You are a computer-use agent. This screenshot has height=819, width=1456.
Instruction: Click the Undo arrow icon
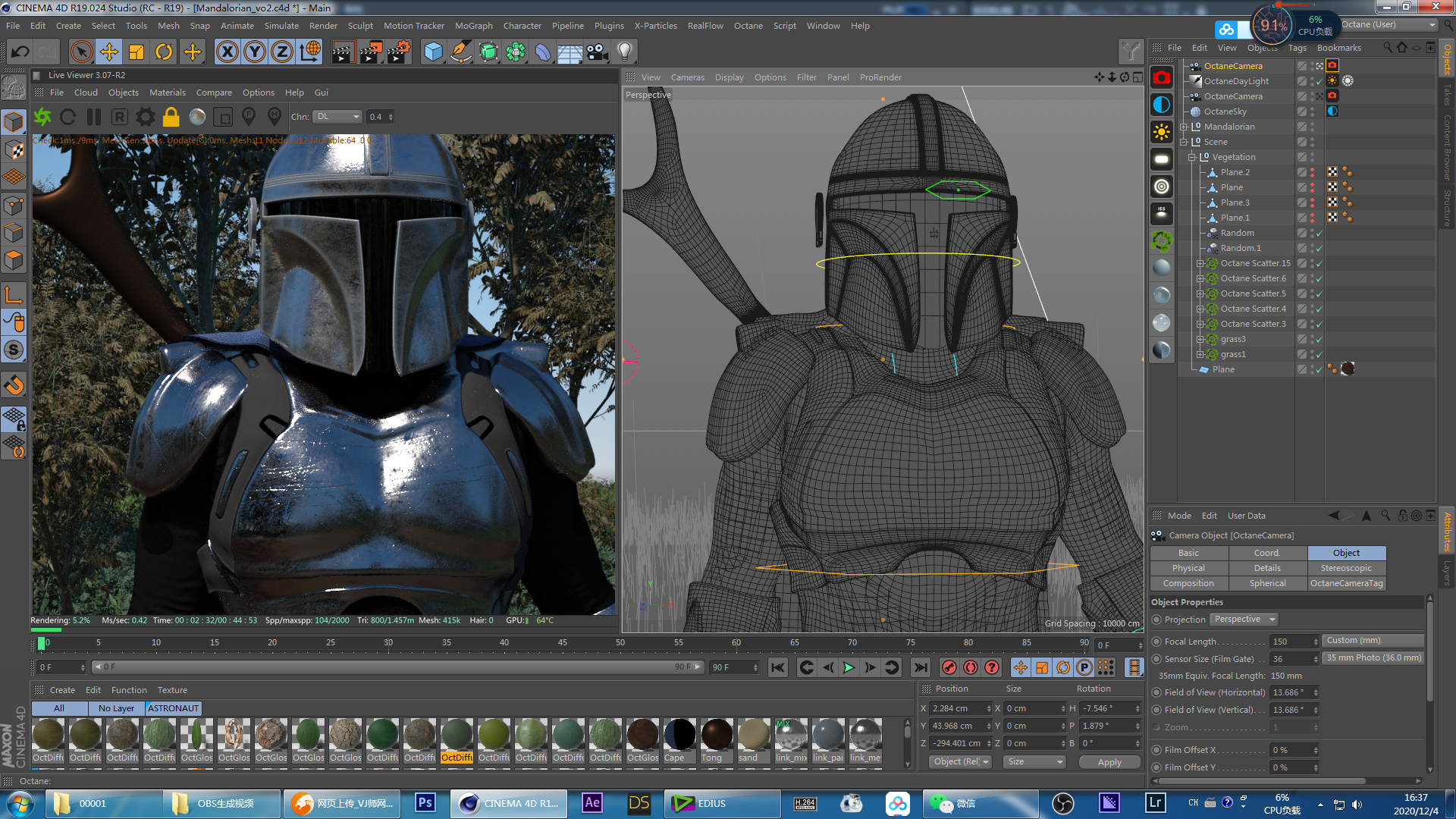point(20,52)
